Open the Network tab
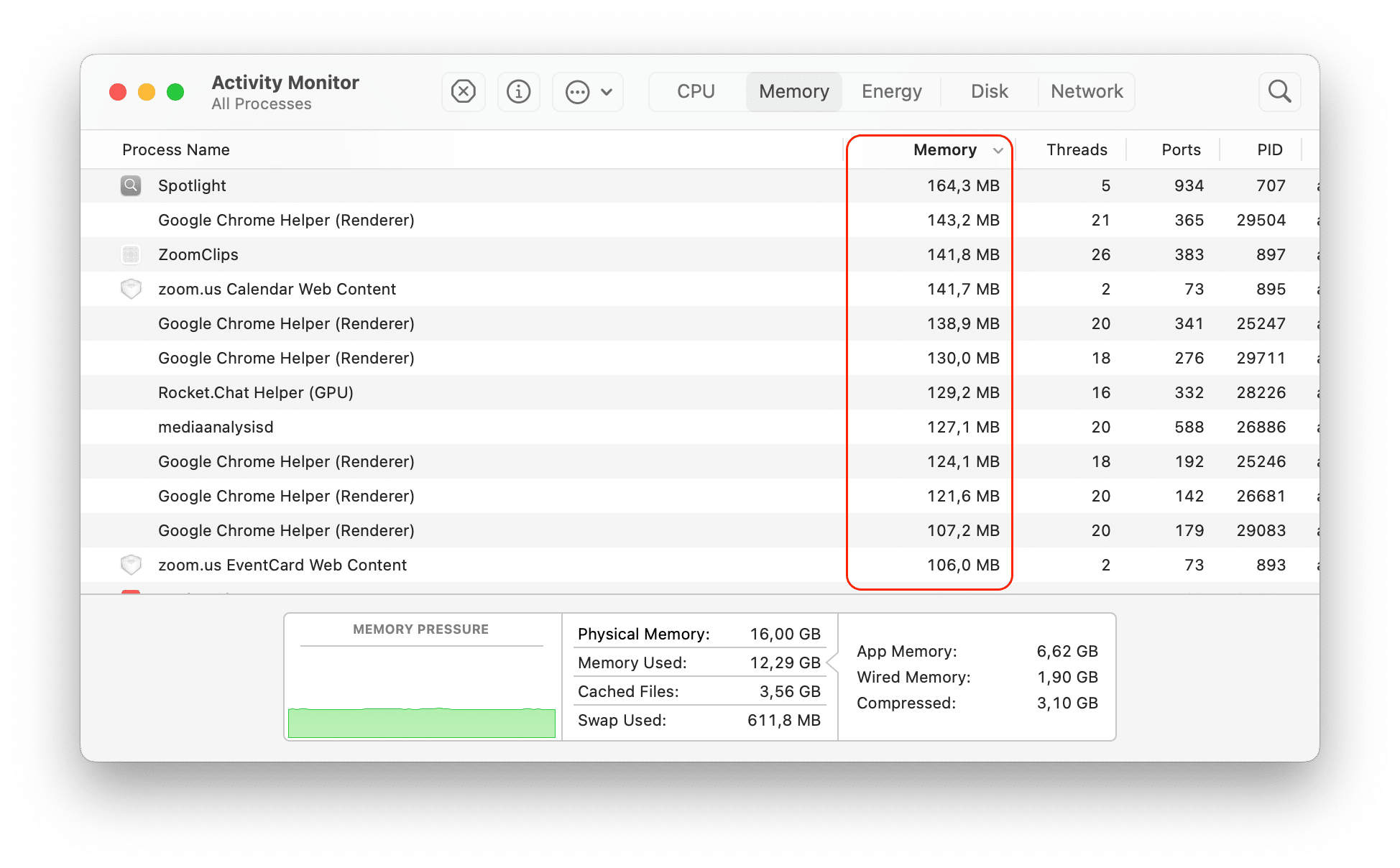Screen dimensions: 1400x868 [x=1087, y=91]
